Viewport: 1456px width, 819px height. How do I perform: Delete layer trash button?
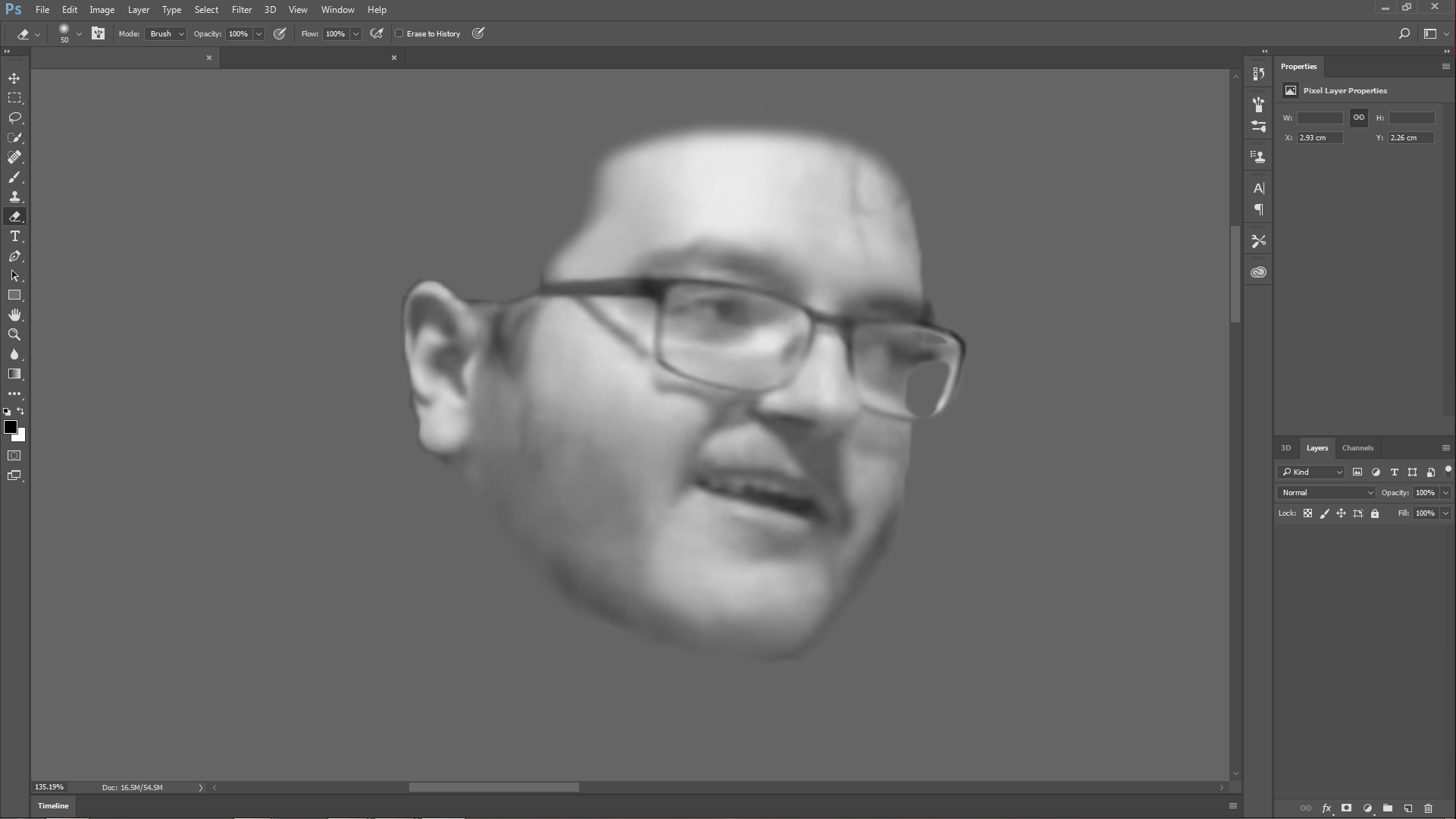(x=1429, y=808)
